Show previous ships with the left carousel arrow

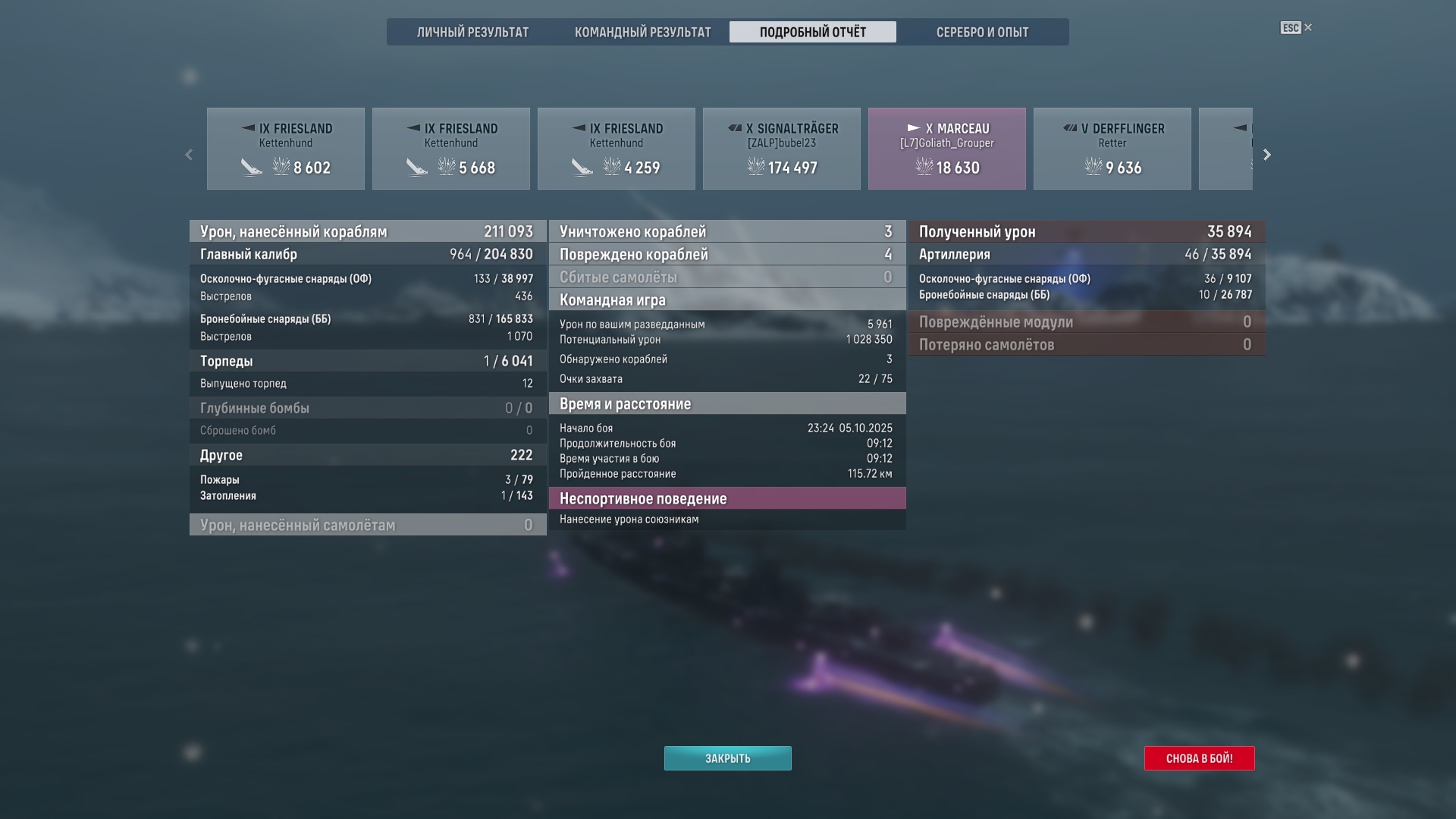[189, 155]
